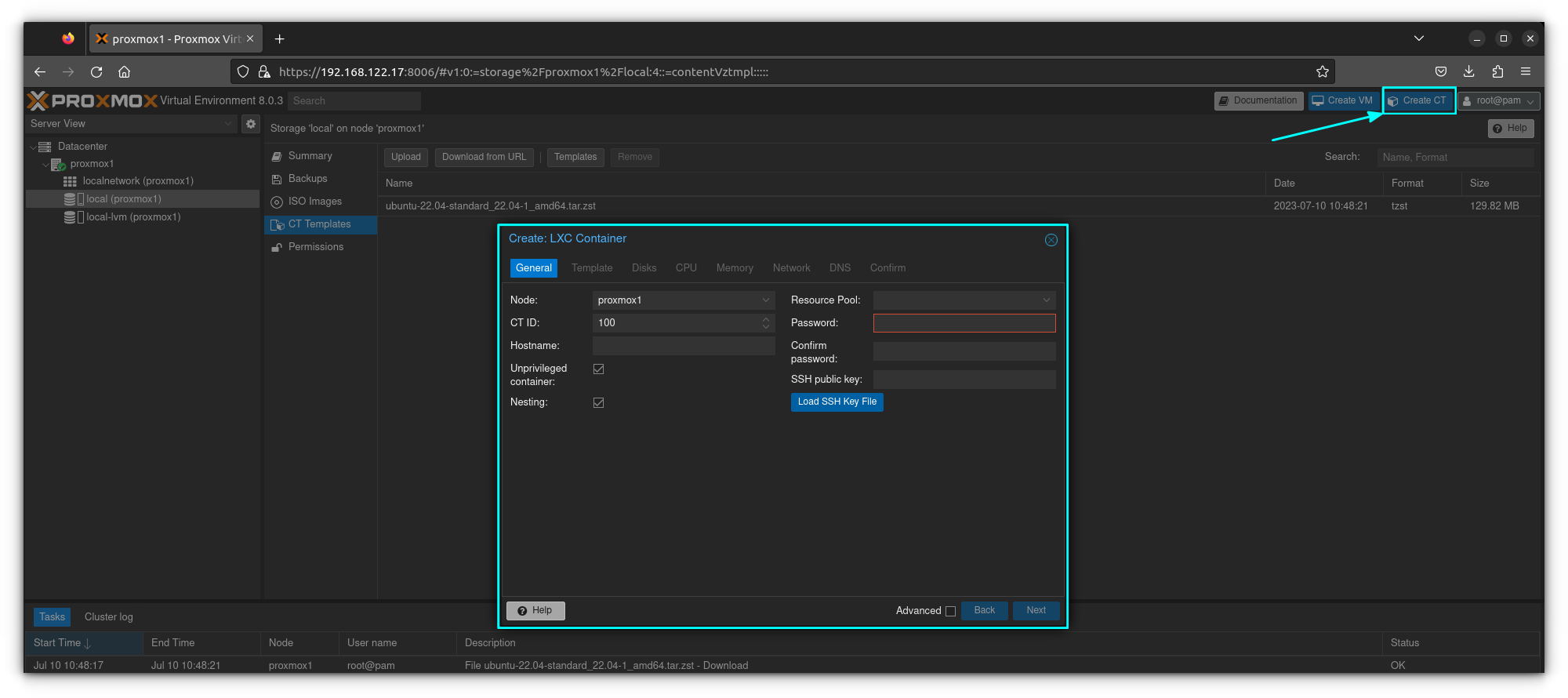
Task: Sort tasks by Start Time column
Action: [84, 643]
